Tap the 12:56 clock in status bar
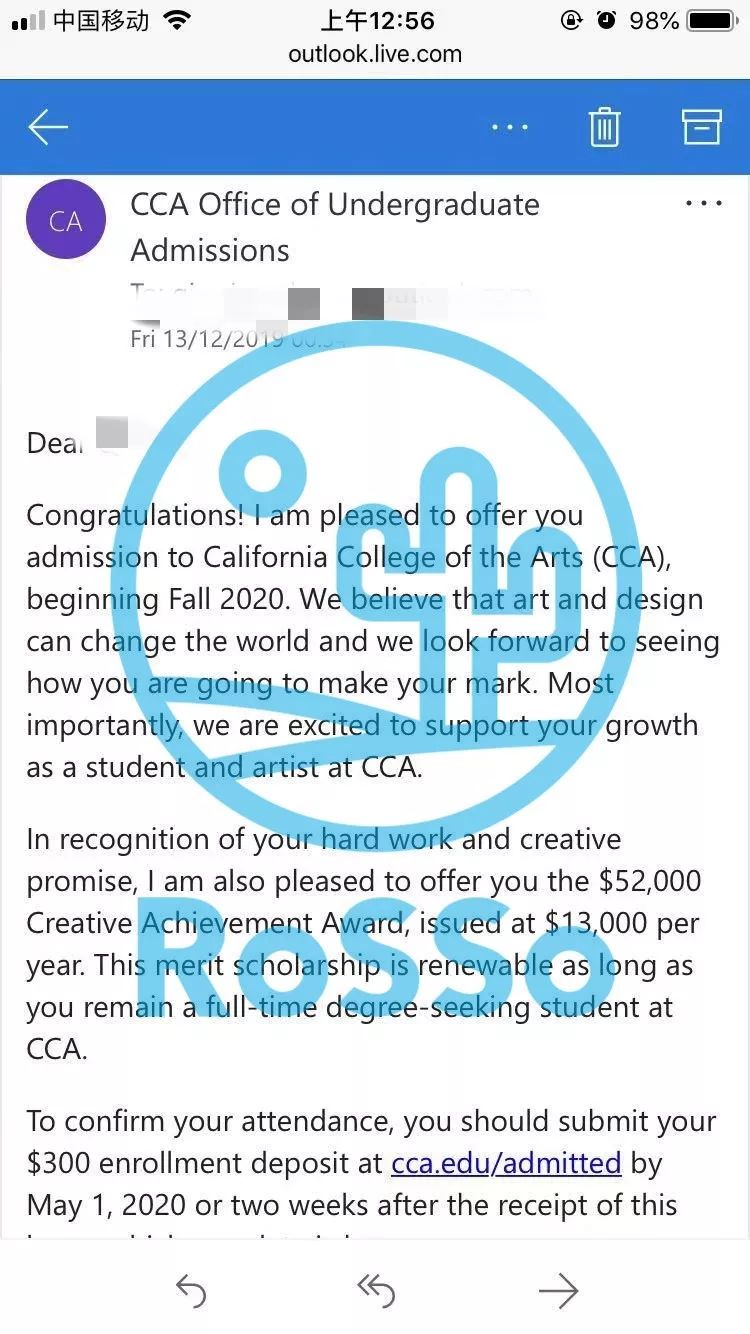This screenshot has height=1334, width=750. (377, 20)
